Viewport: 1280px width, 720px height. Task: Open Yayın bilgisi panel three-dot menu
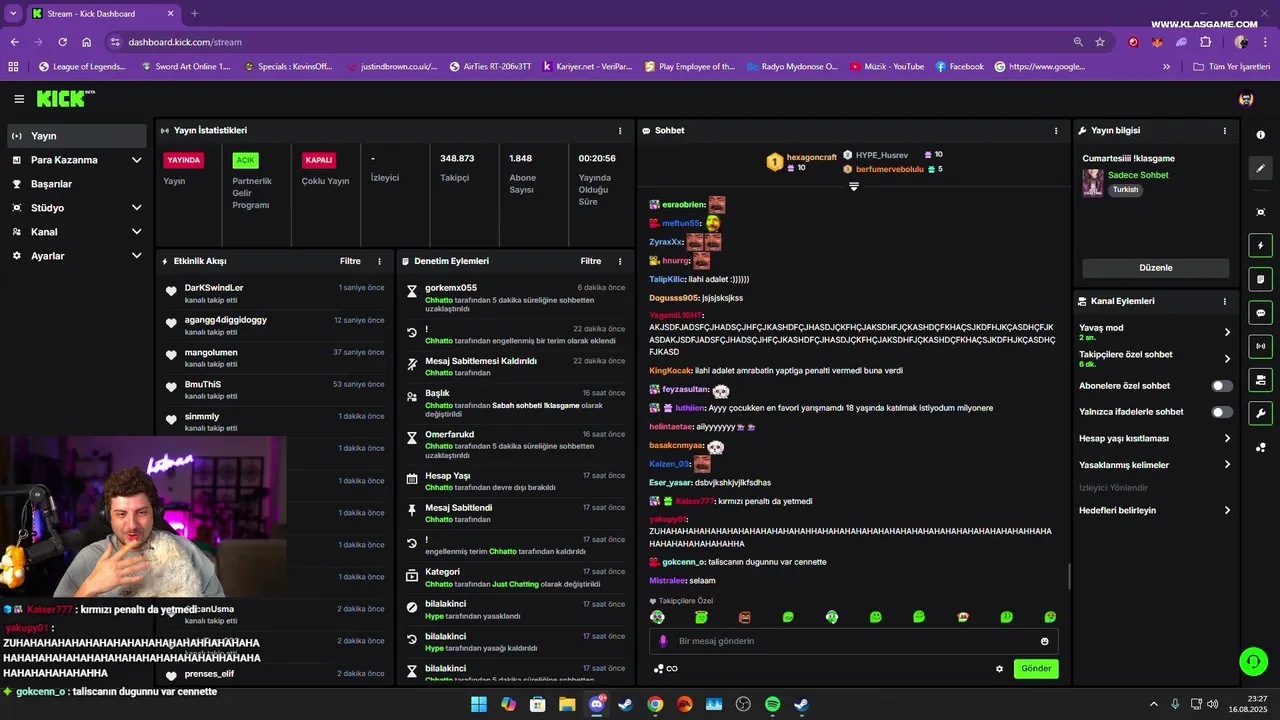tap(1225, 130)
